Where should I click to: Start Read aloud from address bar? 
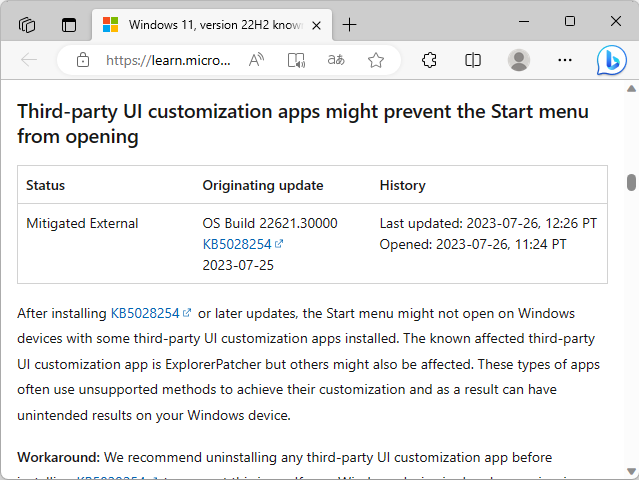pos(256,60)
